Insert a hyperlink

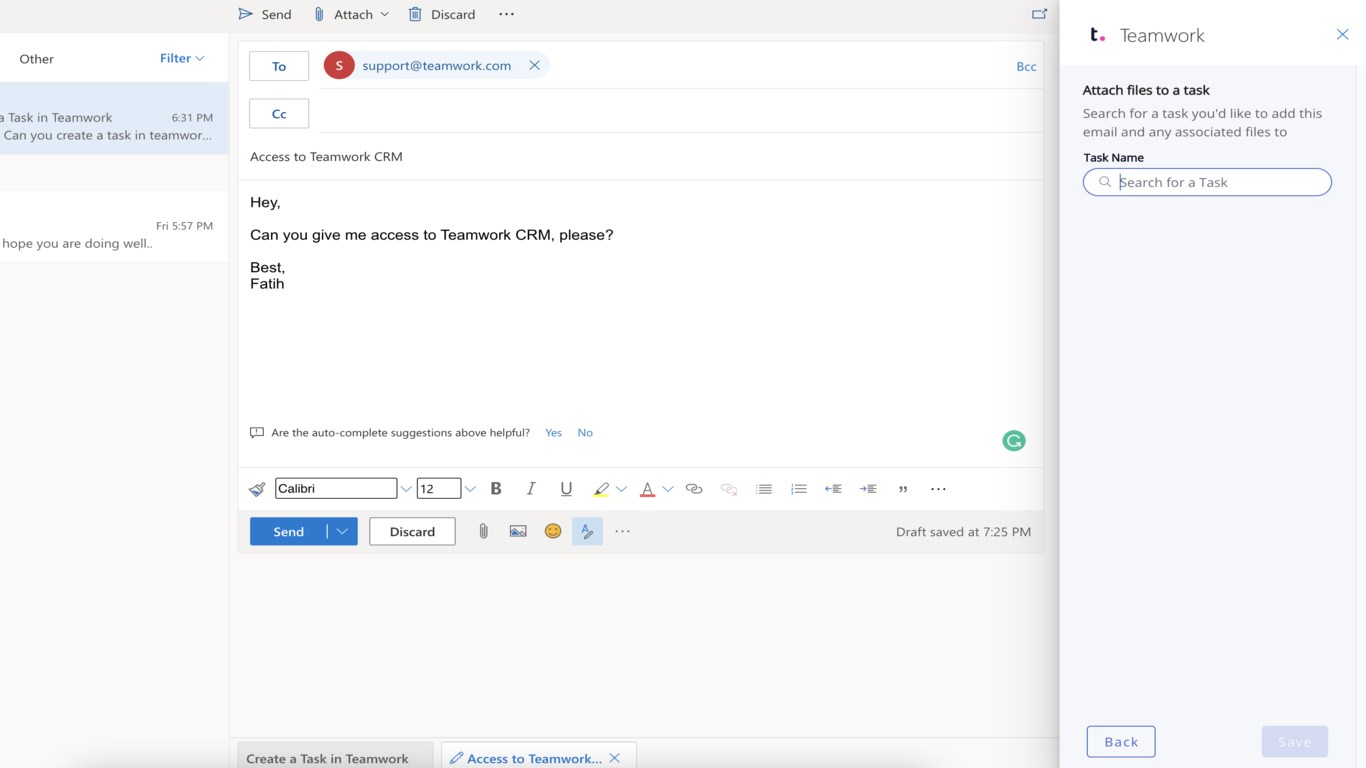click(x=694, y=489)
